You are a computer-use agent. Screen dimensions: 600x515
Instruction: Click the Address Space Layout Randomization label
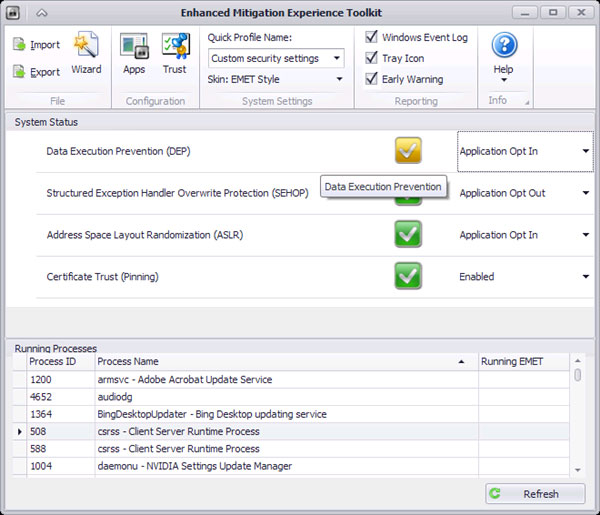point(145,235)
